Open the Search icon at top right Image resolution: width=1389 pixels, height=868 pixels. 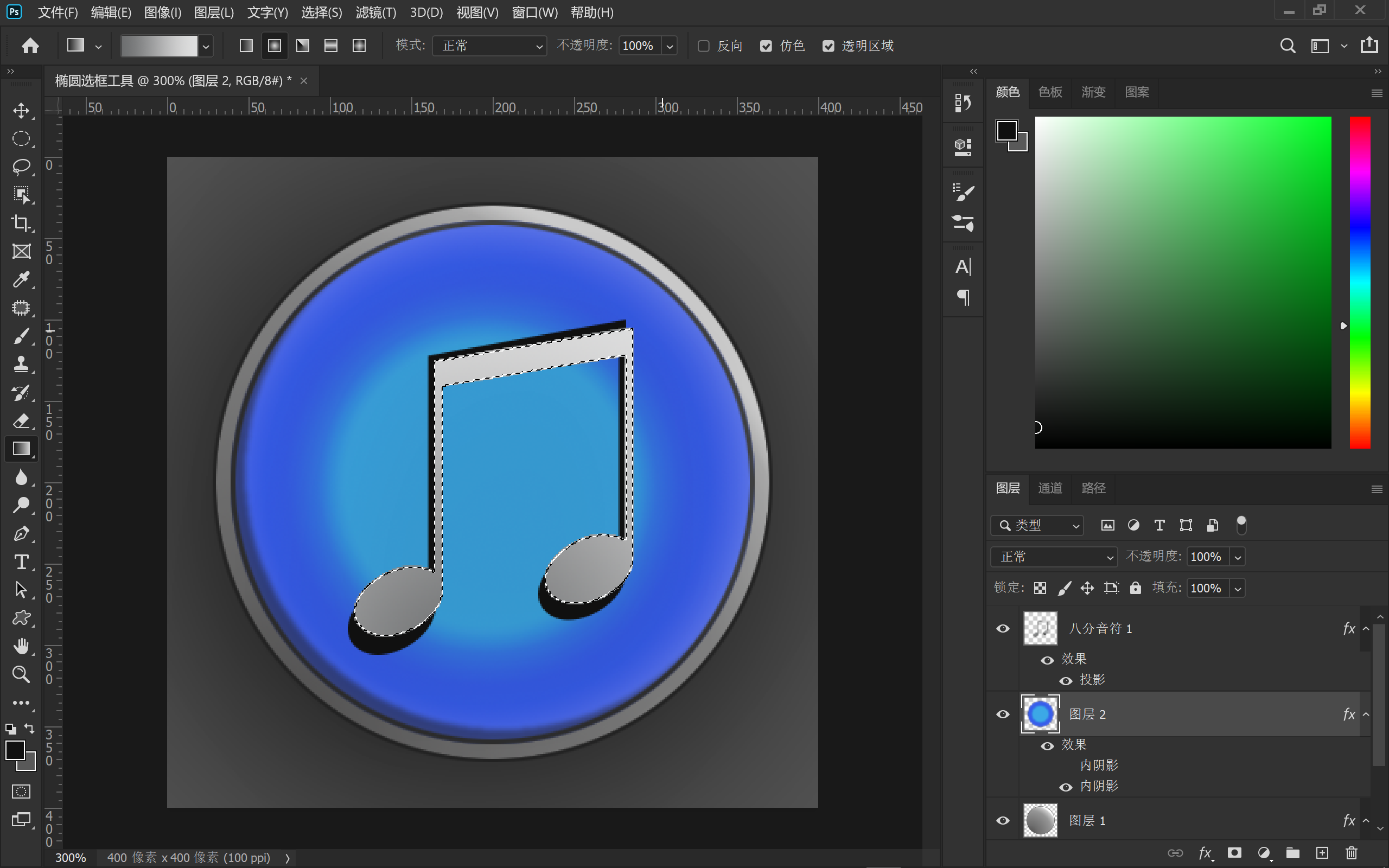pyautogui.click(x=1288, y=46)
